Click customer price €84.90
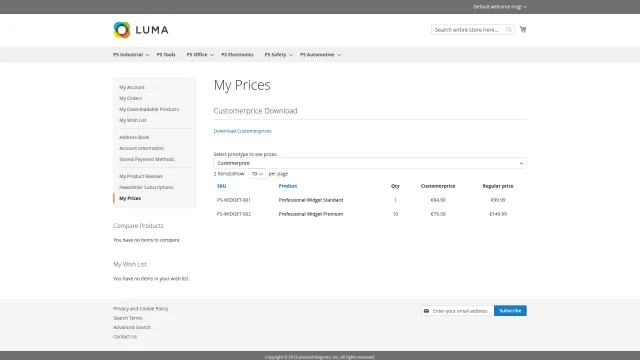This screenshot has width=640, height=360. [x=438, y=200]
